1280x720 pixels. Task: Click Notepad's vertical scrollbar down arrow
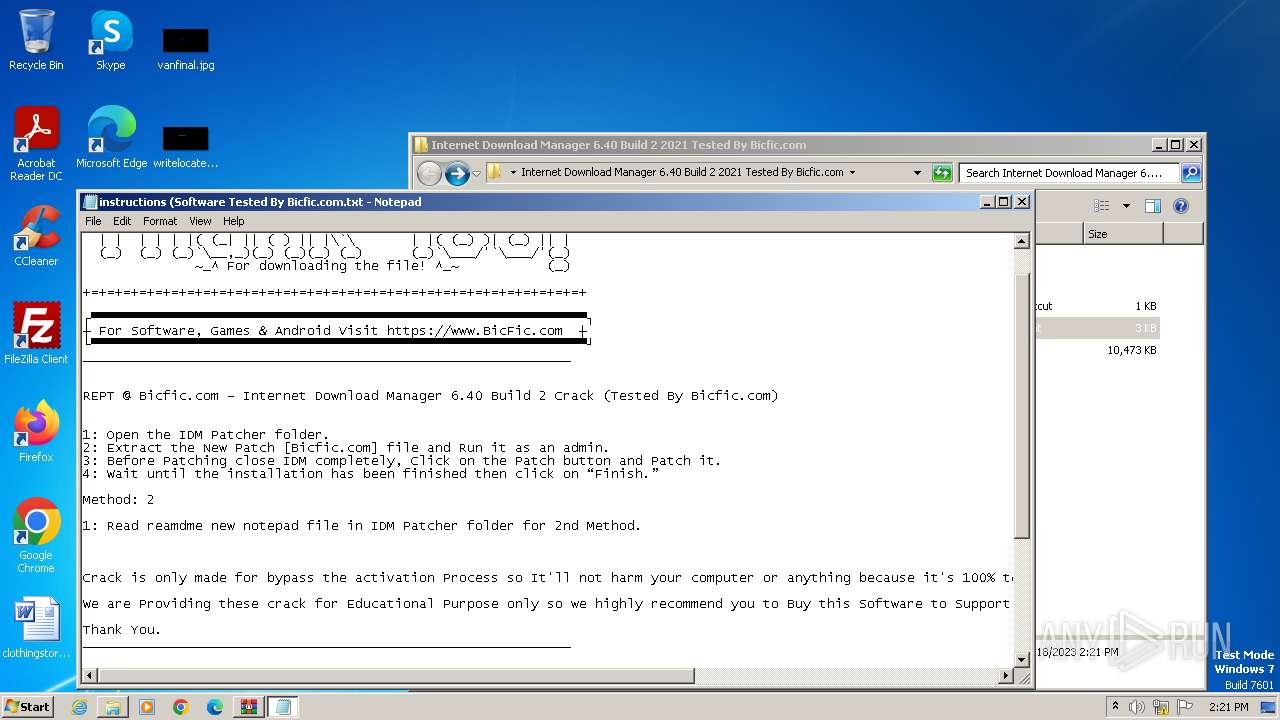[1022, 659]
